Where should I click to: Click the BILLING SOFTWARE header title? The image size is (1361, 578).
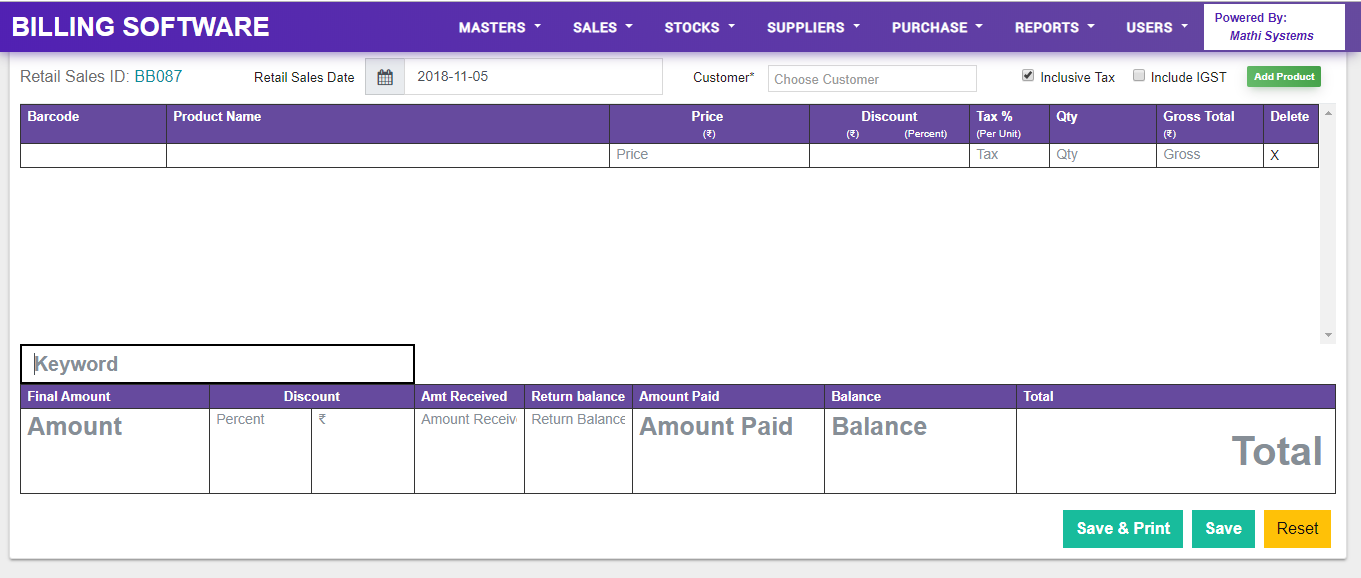(138, 26)
